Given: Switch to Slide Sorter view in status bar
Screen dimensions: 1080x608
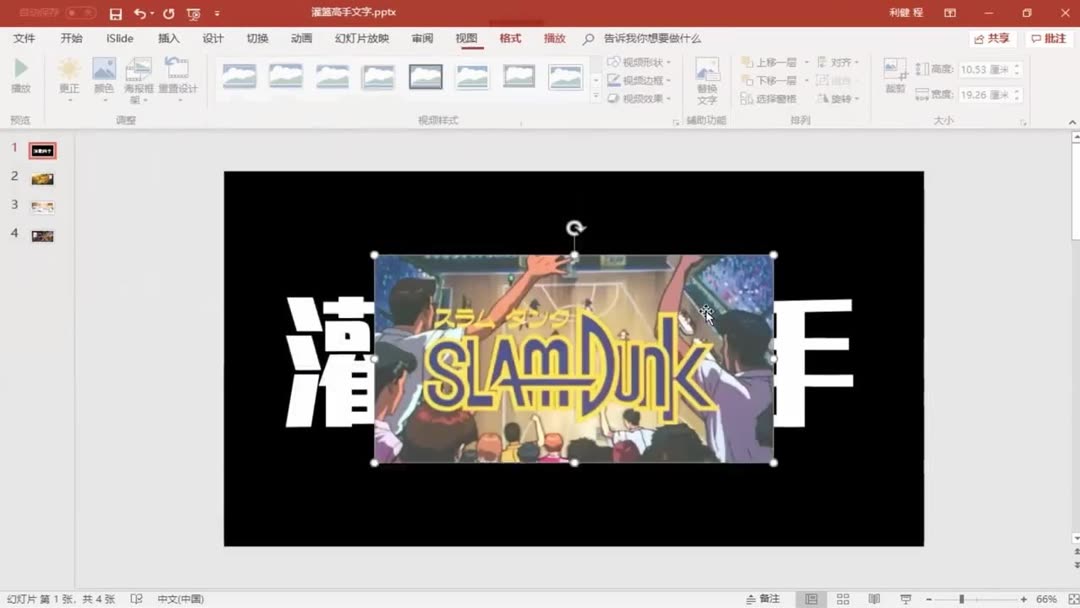Looking at the screenshot, I should coord(843,597).
